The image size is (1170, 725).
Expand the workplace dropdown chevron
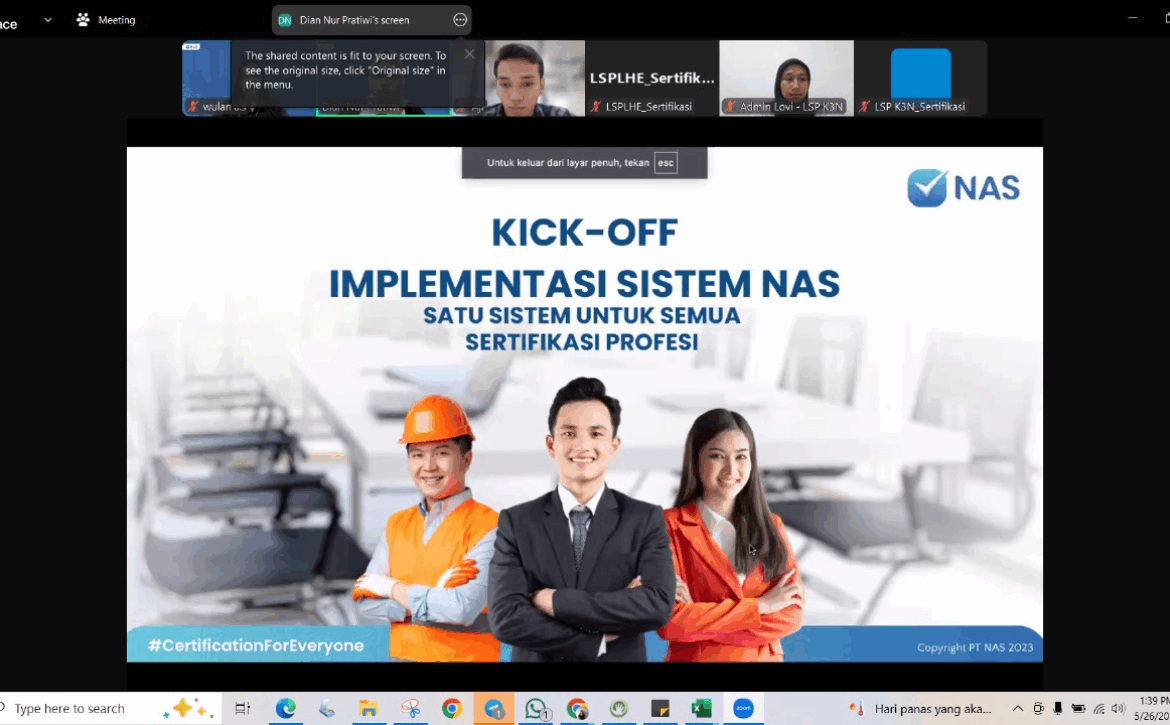(x=47, y=20)
